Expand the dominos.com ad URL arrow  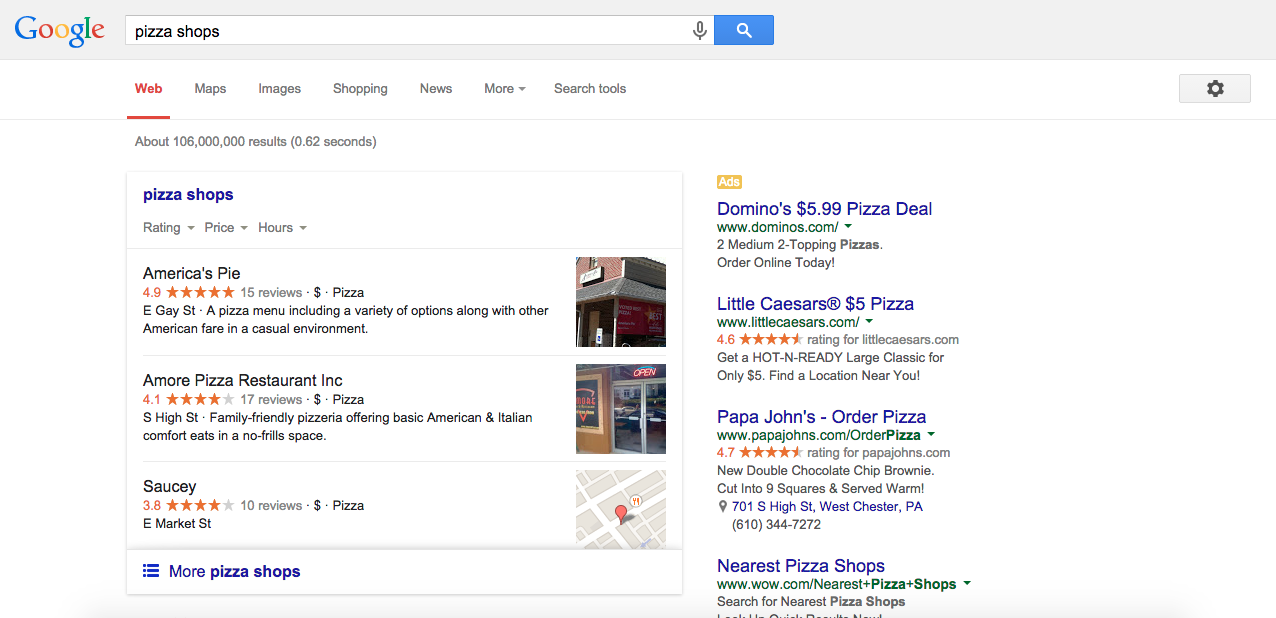[x=848, y=227]
